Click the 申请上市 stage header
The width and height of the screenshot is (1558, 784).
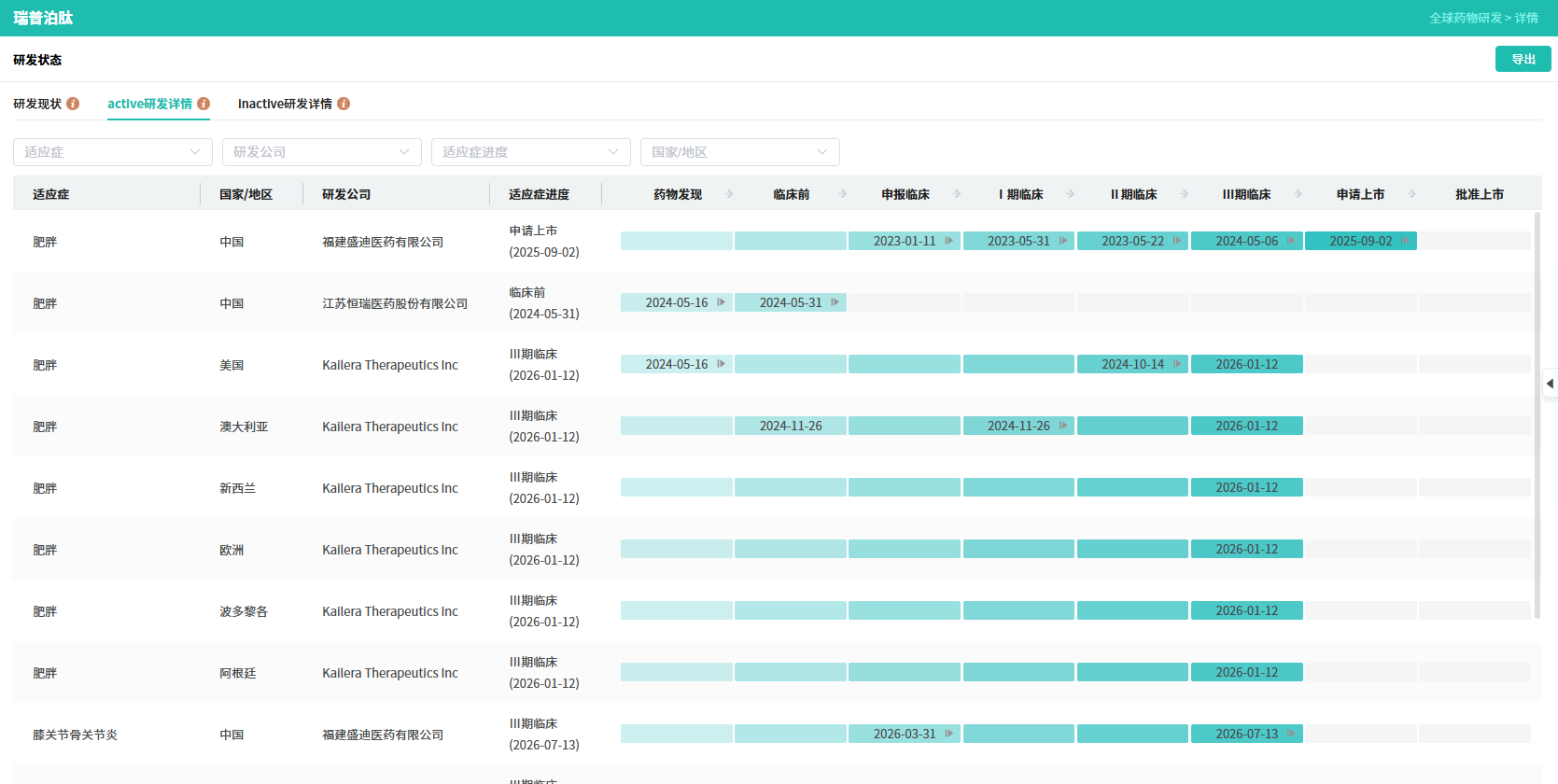tap(1361, 194)
